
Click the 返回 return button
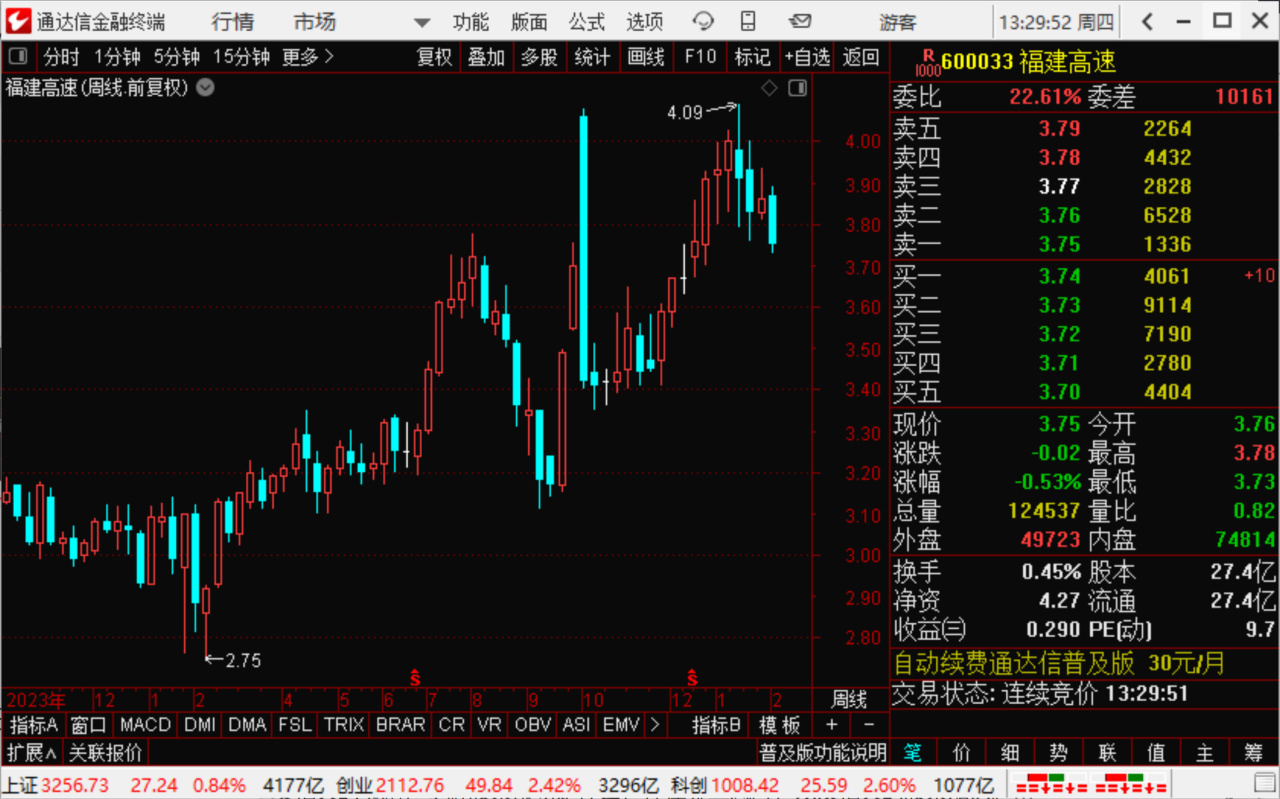(x=861, y=58)
